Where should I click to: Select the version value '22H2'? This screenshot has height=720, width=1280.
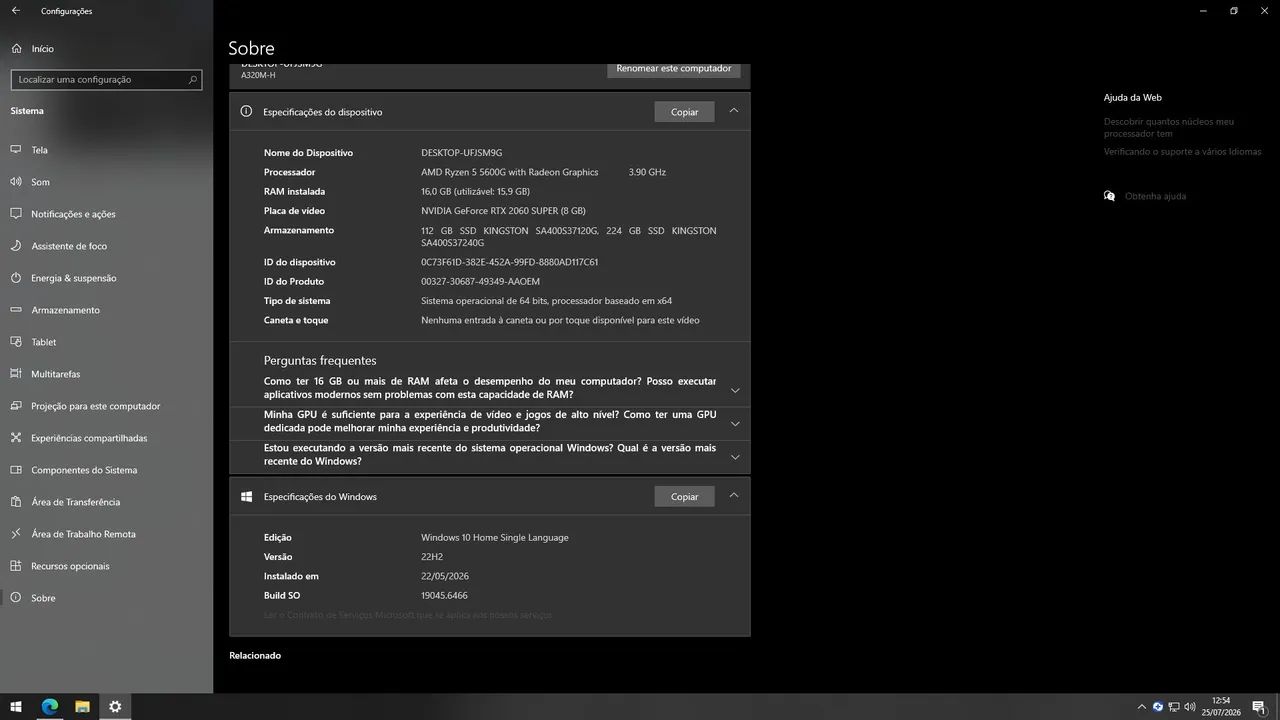point(432,557)
